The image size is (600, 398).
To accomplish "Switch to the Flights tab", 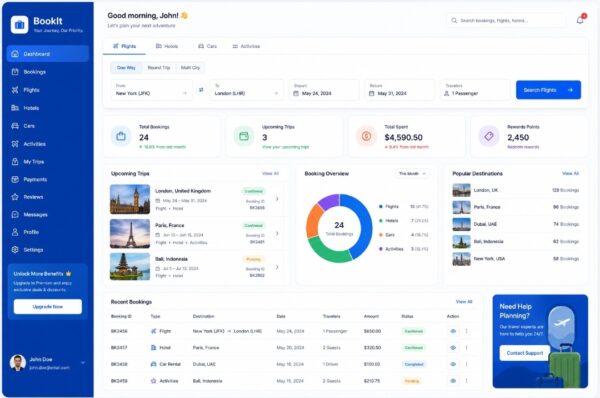I will pyautogui.click(x=124, y=46).
